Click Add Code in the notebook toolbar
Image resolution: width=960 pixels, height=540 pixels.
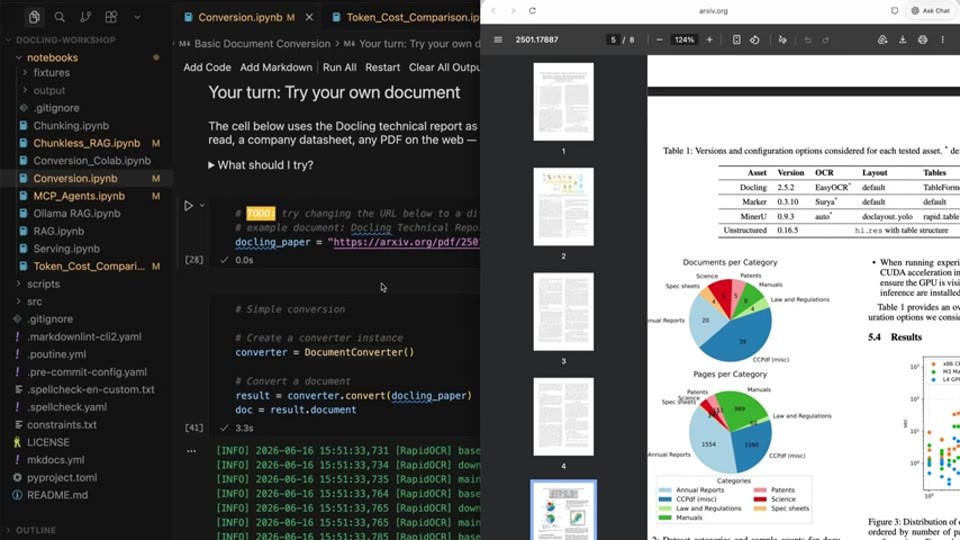click(207, 67)
